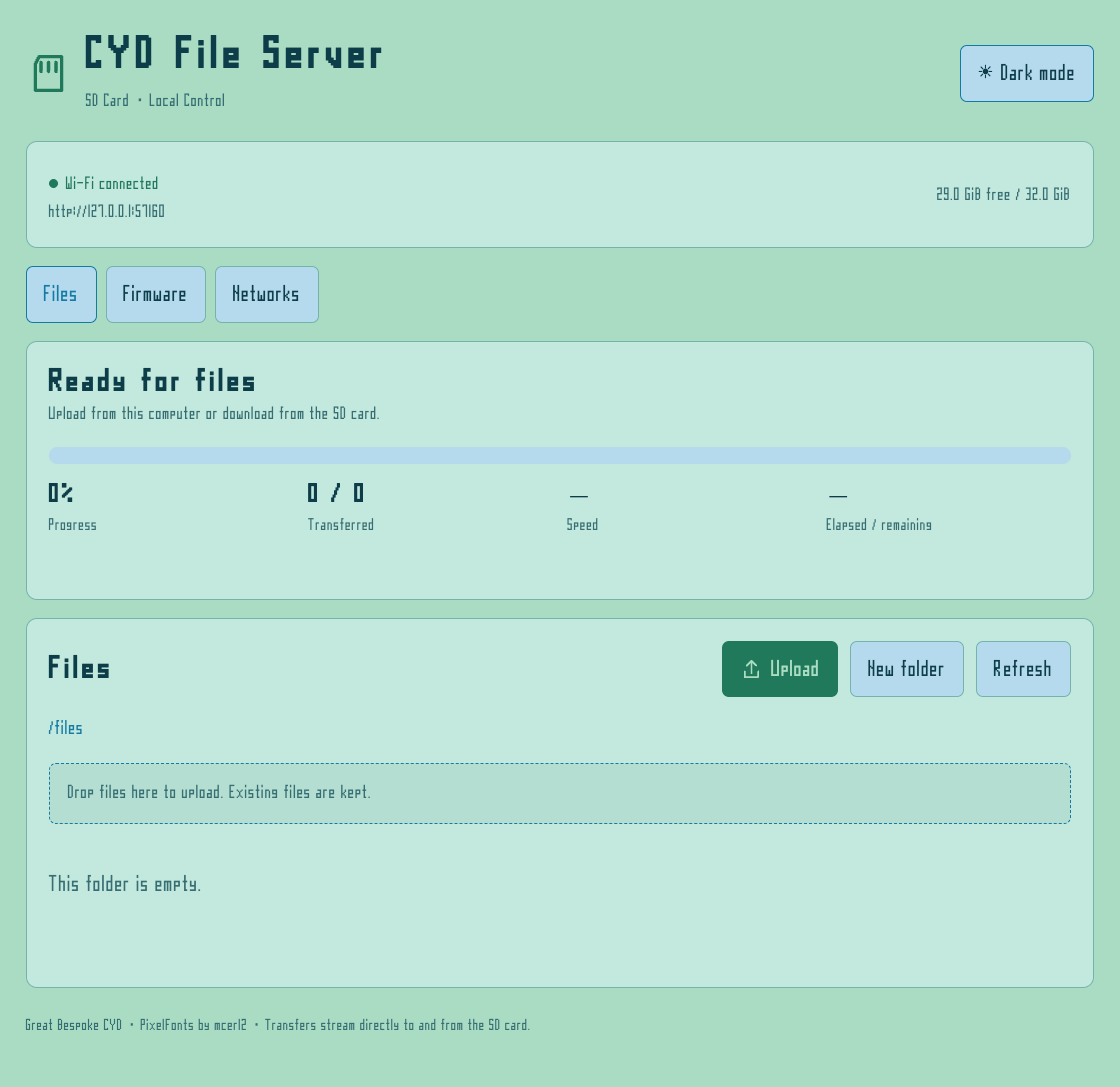Click the SD card logo icon
The width and height of the screenshot is (1120, 1087).
[x=49, y=73]
